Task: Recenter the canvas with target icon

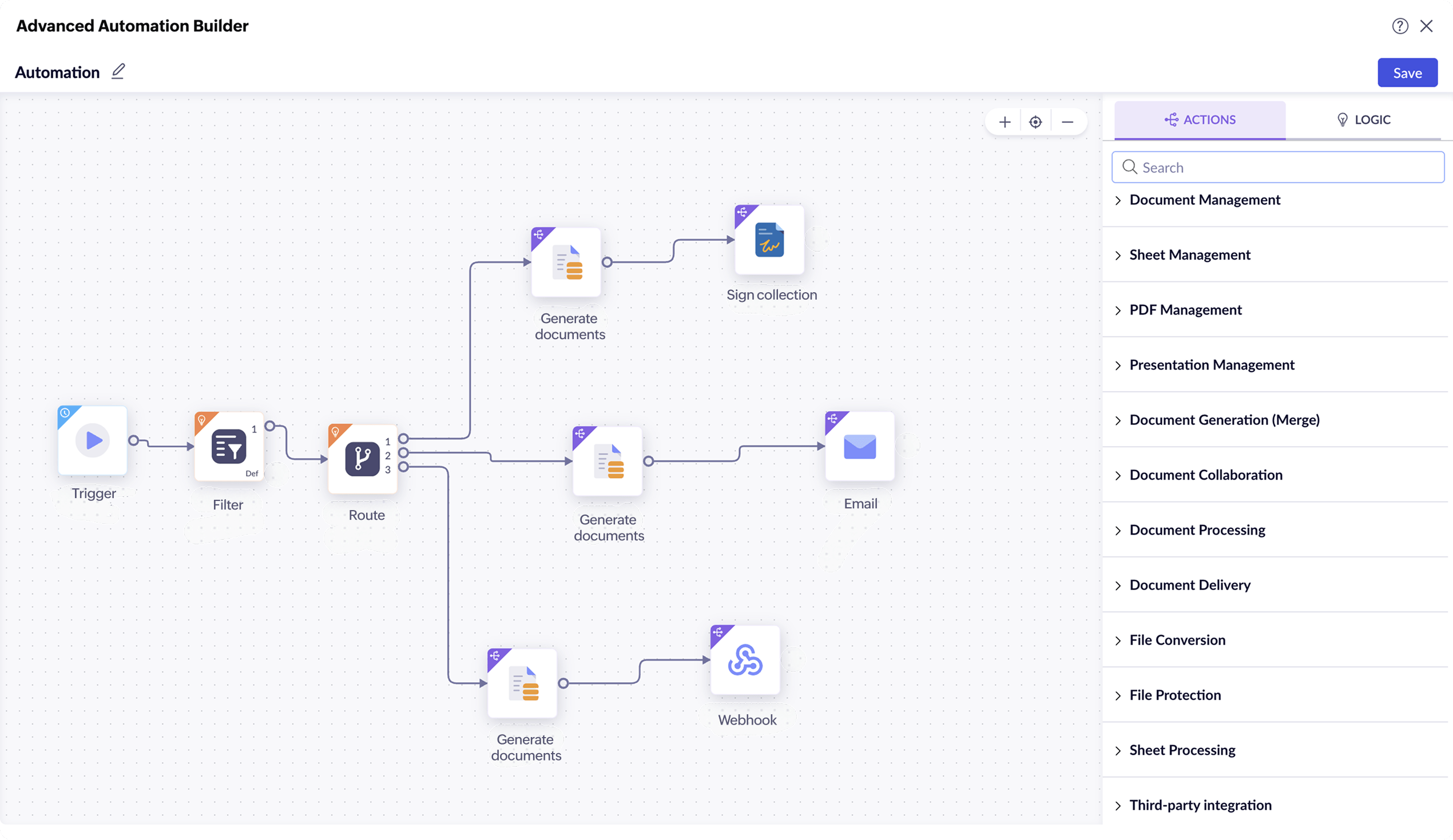Action: 1035,122
